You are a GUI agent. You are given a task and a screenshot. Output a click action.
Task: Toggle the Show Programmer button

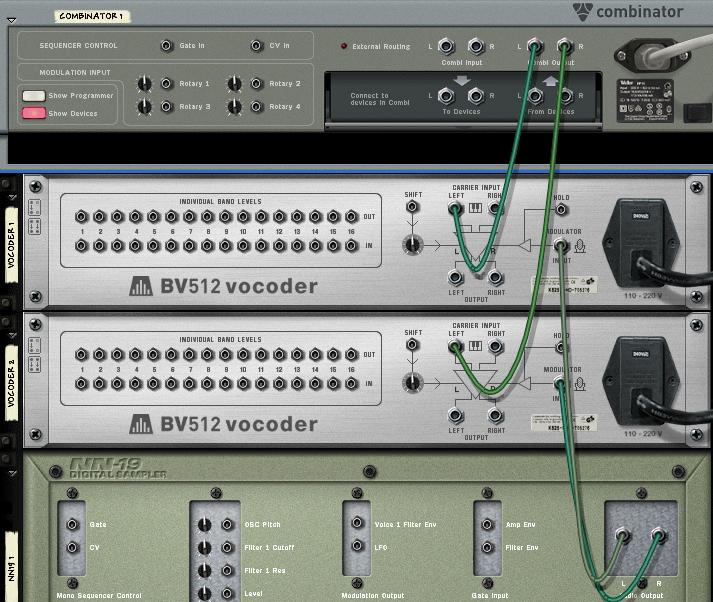[34, 95]
